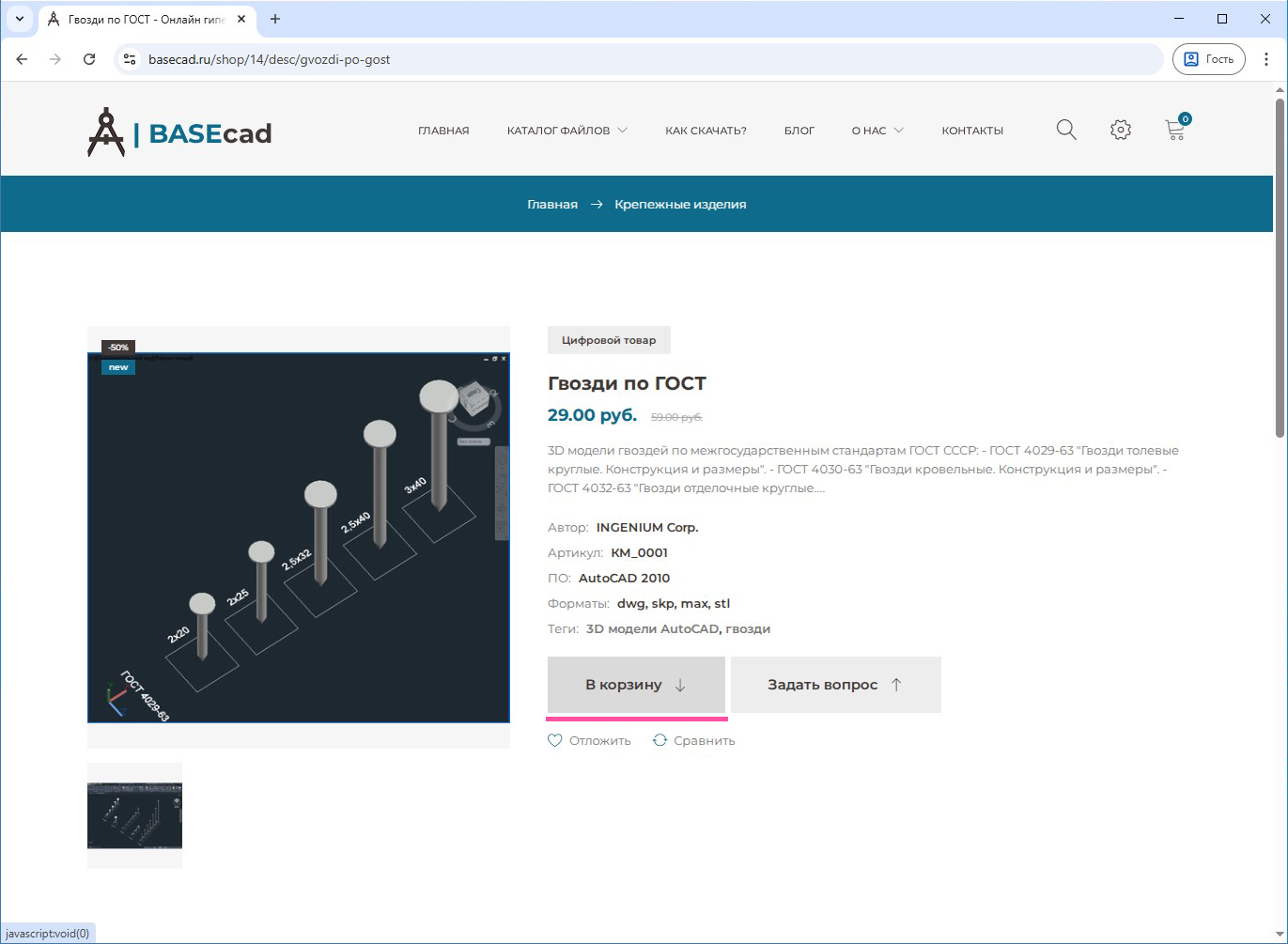The image size is (1288, 944).
Task: Go to the Блог menu item
Action: (x=799, y=131)
